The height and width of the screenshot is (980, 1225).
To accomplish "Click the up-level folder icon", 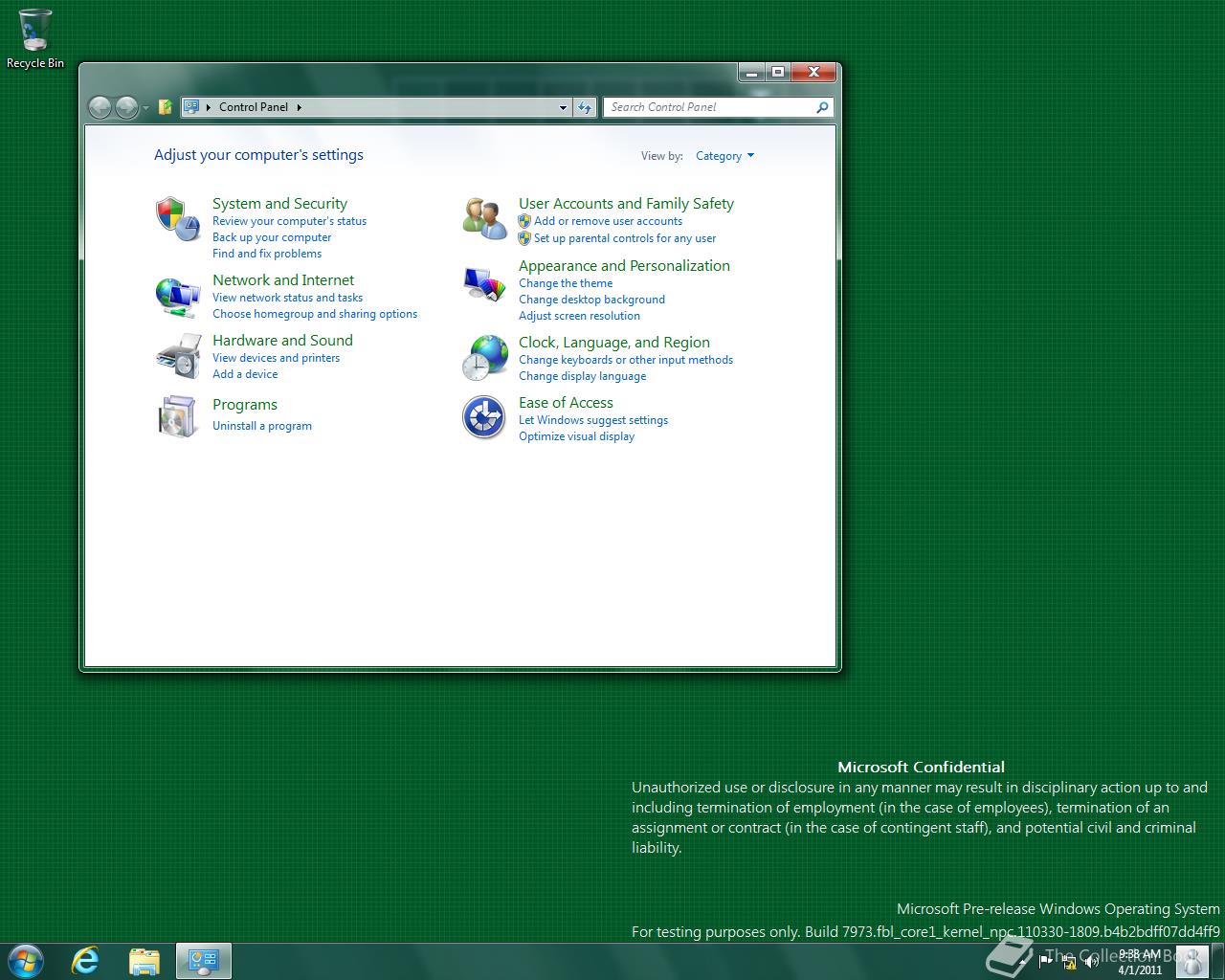I will click(165, 107).
